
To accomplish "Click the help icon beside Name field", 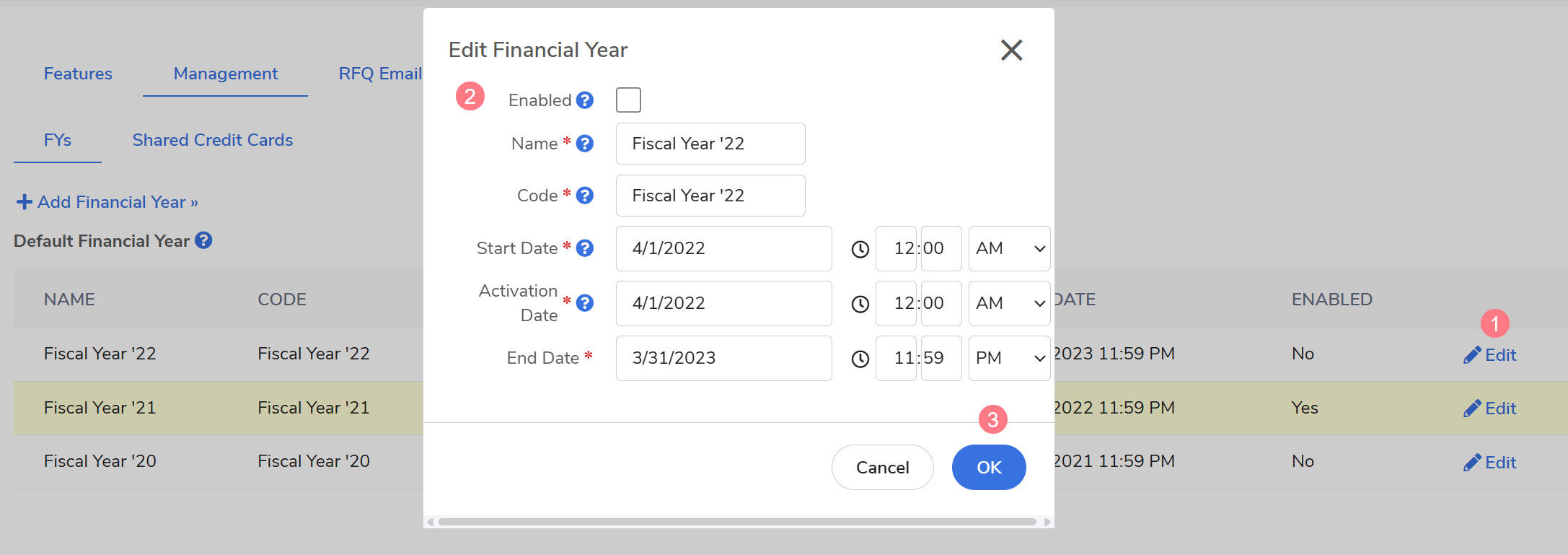I will pyautogui.click(x=585, y=144).
